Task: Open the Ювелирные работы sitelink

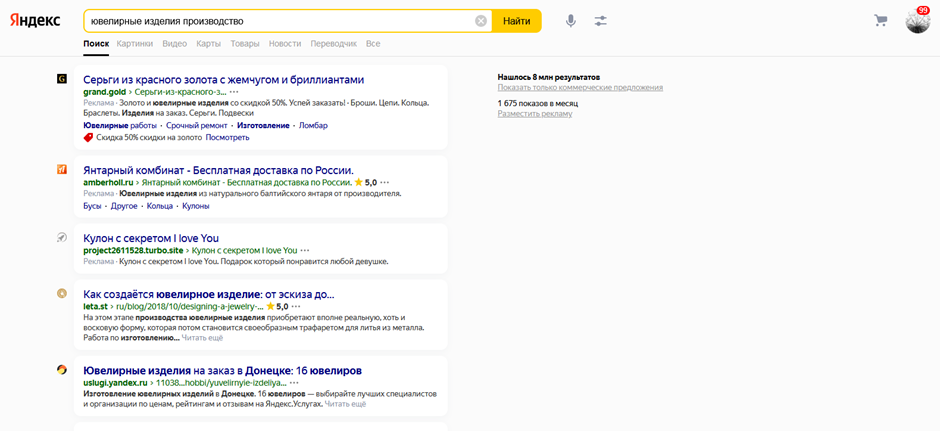Action: [x=120, y=125]
